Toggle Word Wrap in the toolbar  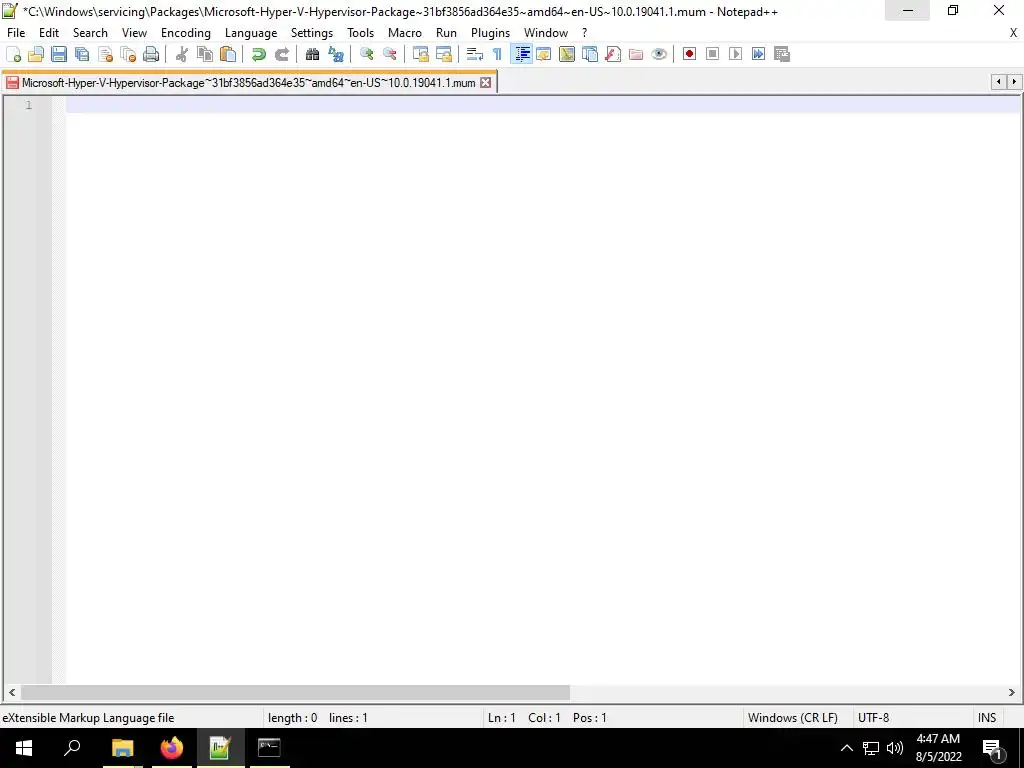475,54
